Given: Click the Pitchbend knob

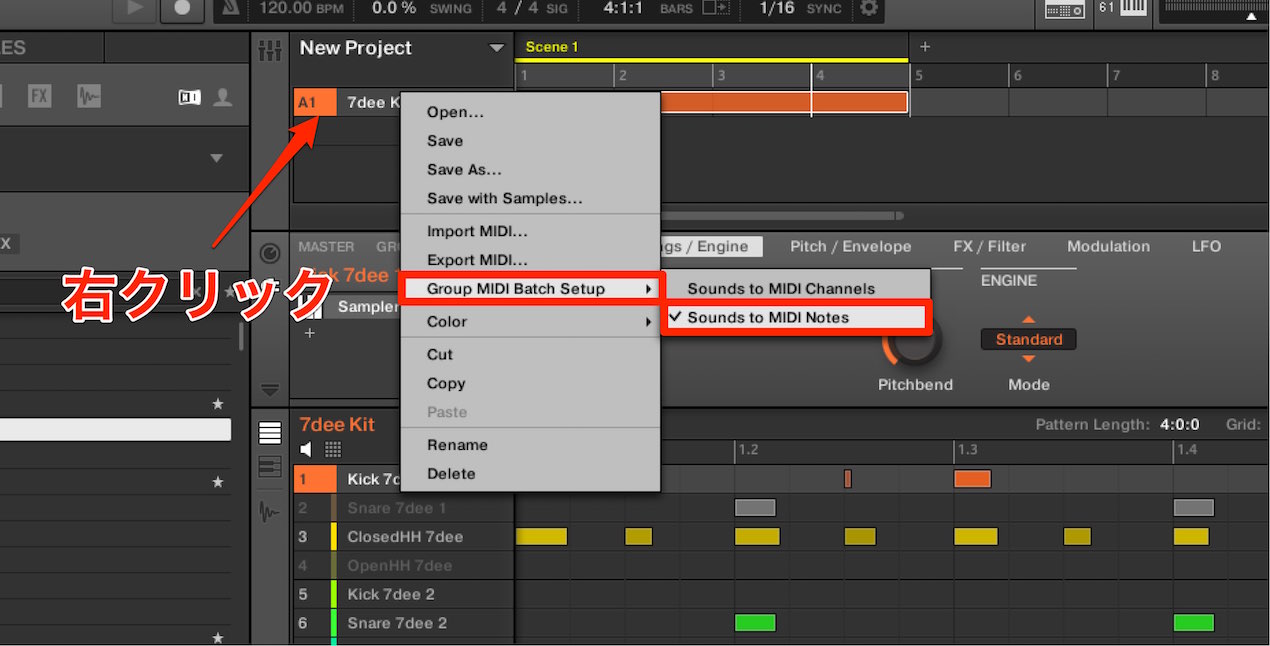Looking at the screenshot, I should pos(913,338).
